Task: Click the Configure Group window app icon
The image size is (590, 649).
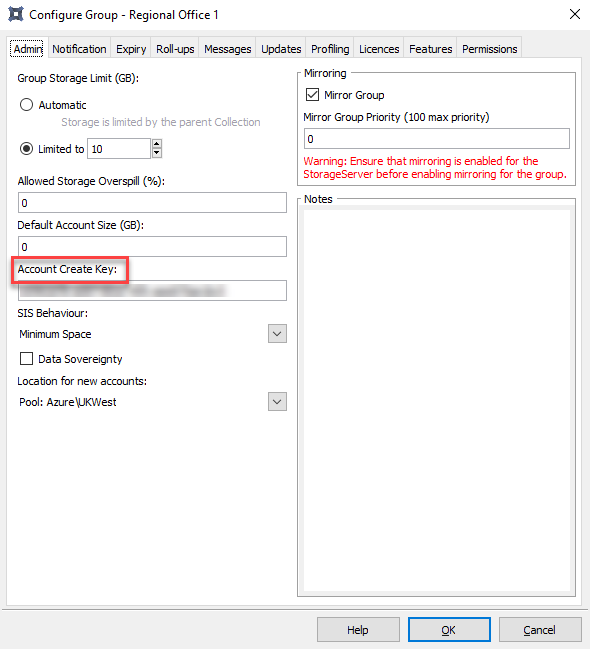Action: (16, 14)
